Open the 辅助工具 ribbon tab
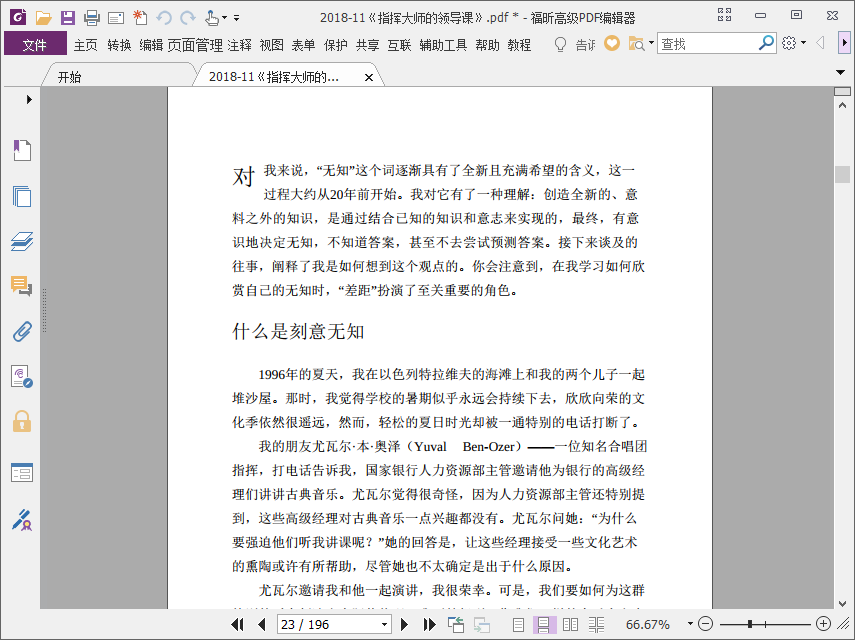 click(x=443, y=45)
